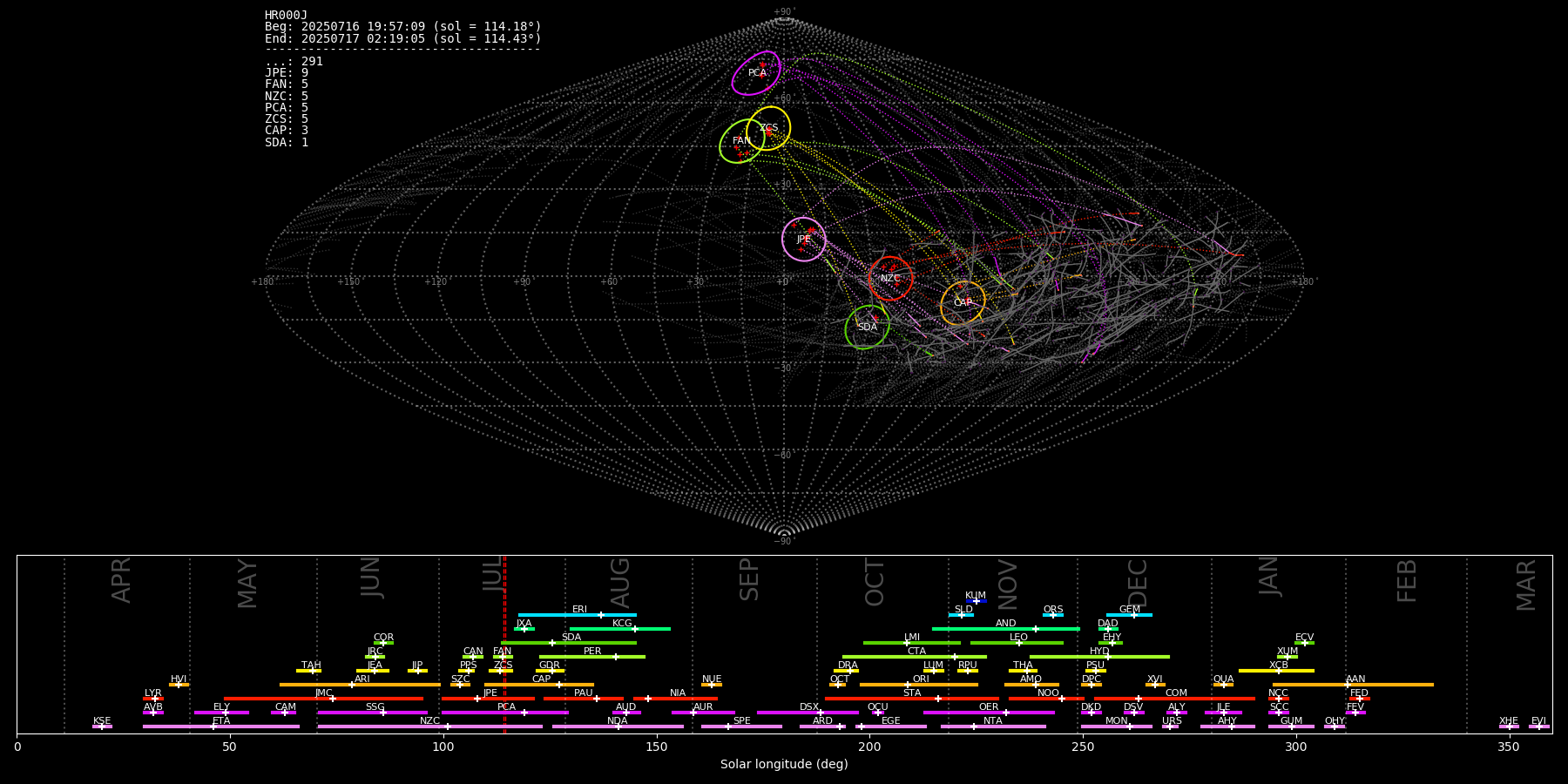Click the NZC red radiant circle on sky map
The image size is (1568, 784).
[x=890, y=279]
